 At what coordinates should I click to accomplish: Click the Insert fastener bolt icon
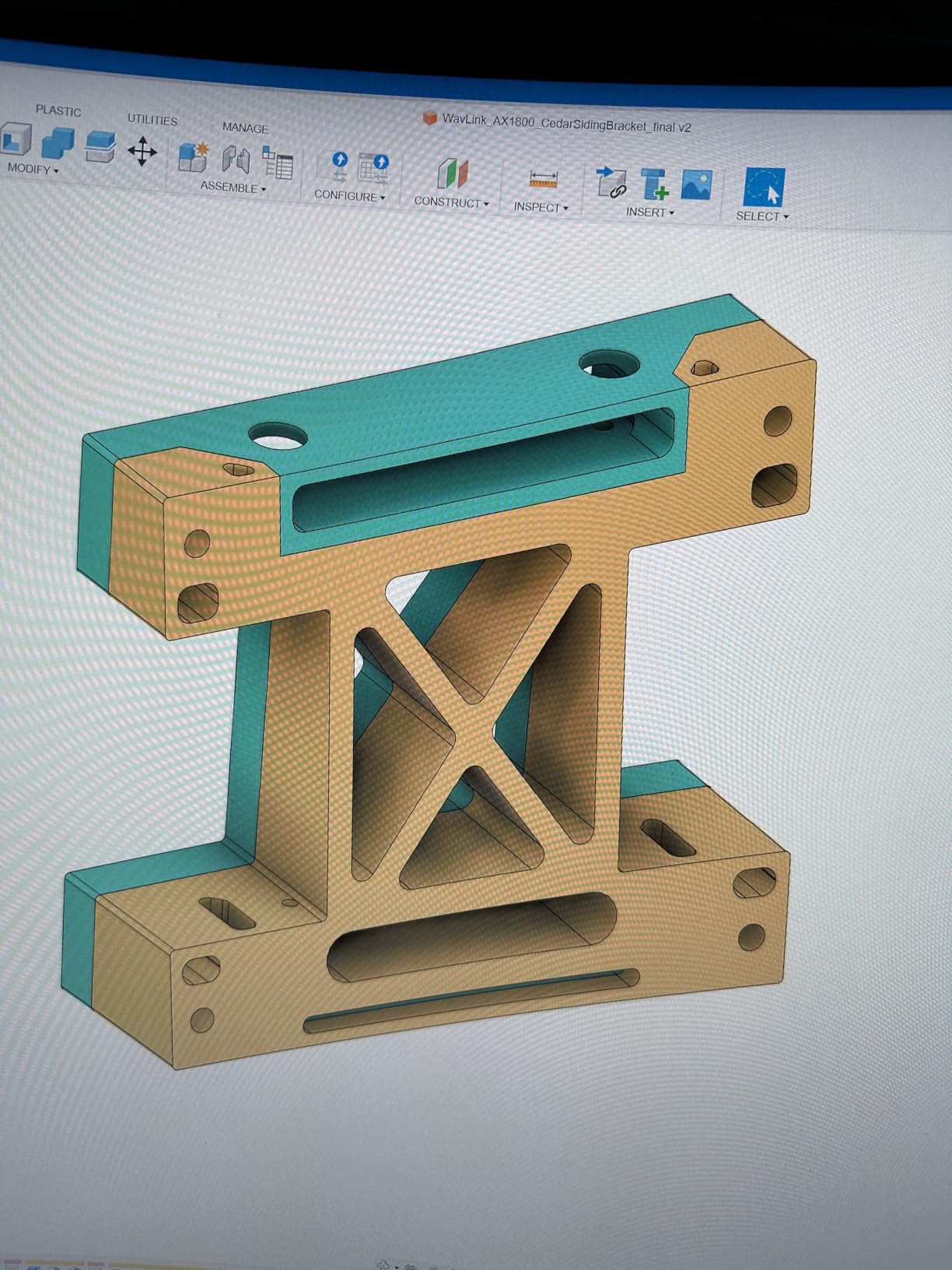pos(654,184)
